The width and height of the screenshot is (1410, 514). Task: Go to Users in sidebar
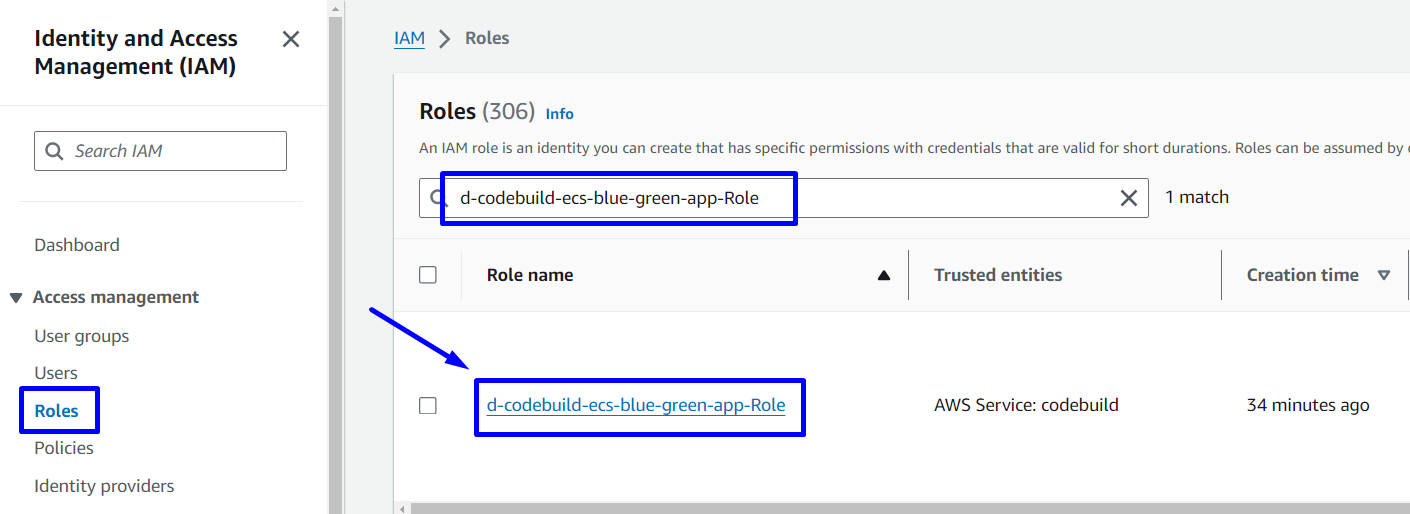(x=55, y=373)
